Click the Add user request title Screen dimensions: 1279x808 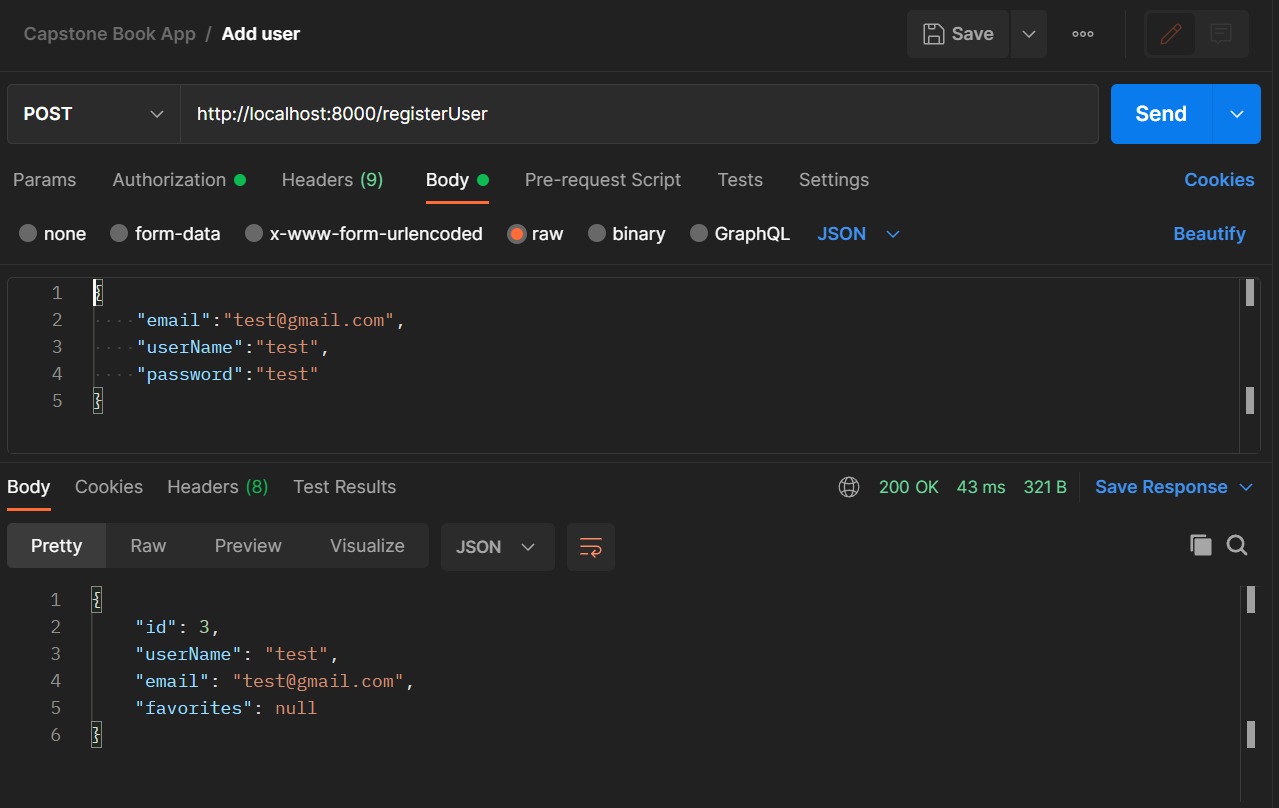click(261, 34)
